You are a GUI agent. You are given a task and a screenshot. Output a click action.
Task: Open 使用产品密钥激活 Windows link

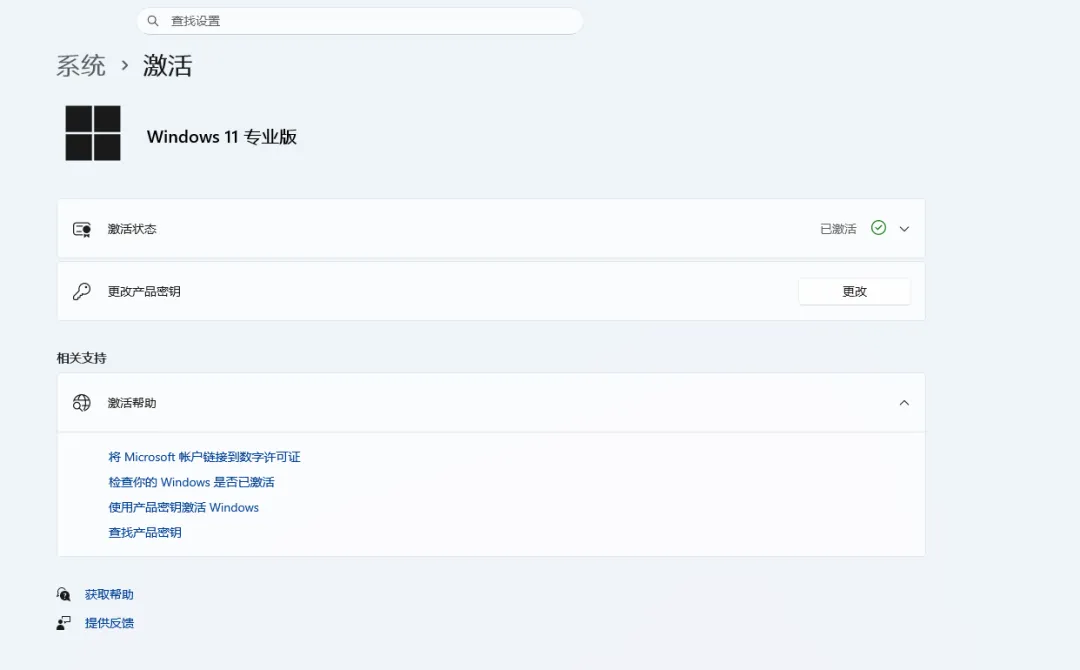click(x=184, y=507)
